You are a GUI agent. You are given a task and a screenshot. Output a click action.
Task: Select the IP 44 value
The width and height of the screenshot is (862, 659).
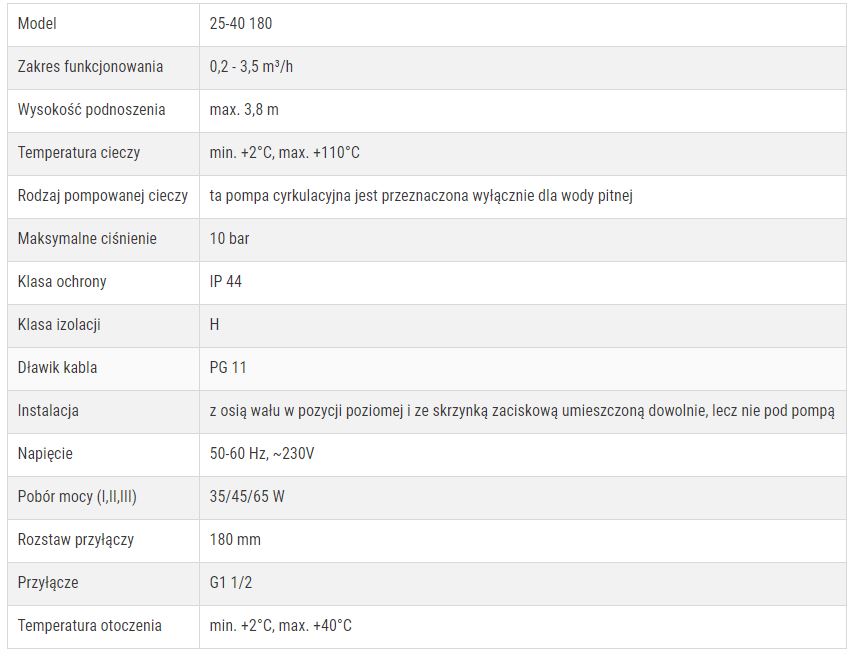click(x=226, y=281)
